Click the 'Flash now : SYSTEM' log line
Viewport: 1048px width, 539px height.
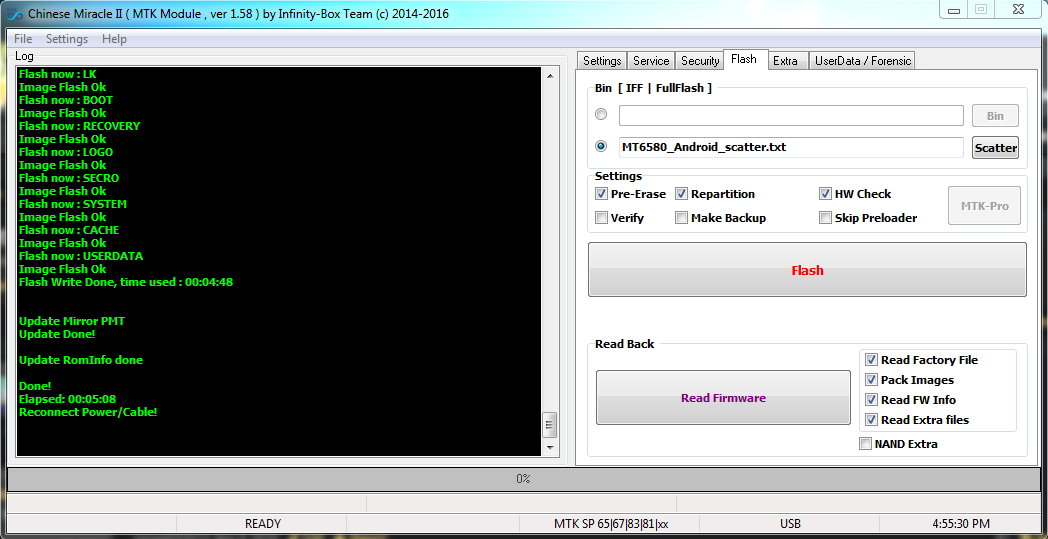click(x=73, y=204)
